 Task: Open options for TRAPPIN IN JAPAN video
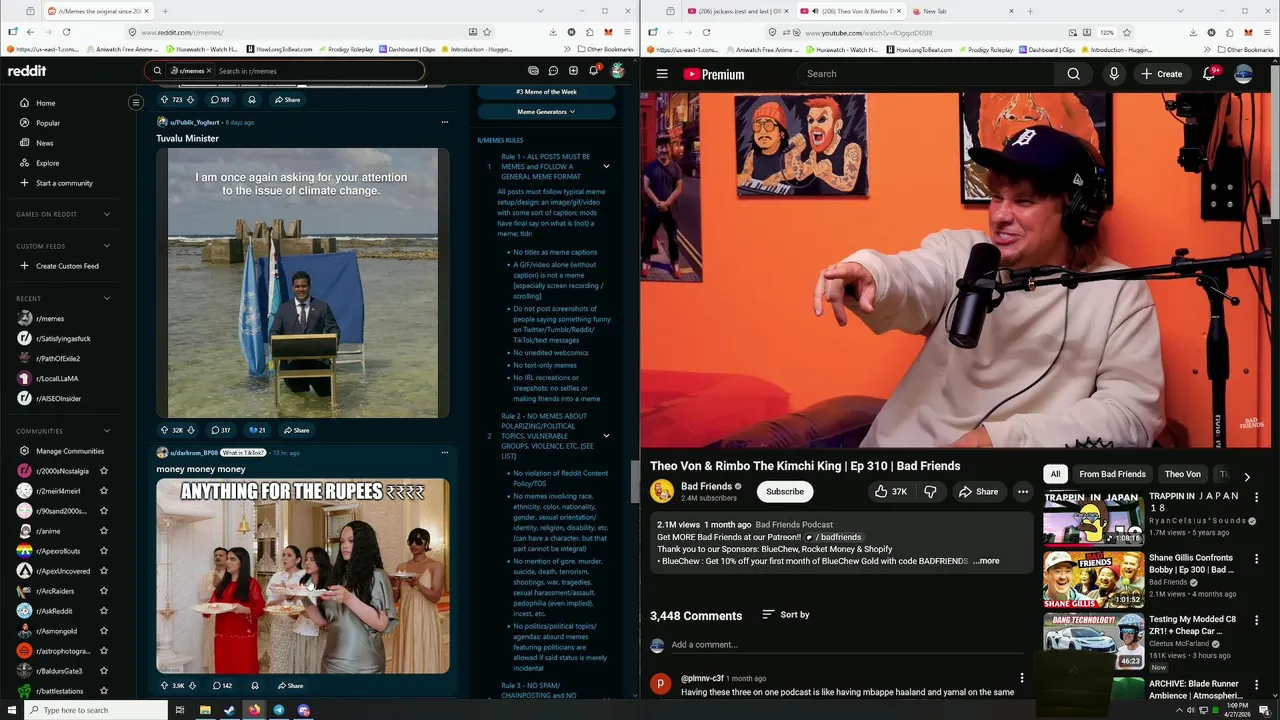click(x=1257, y=497)
